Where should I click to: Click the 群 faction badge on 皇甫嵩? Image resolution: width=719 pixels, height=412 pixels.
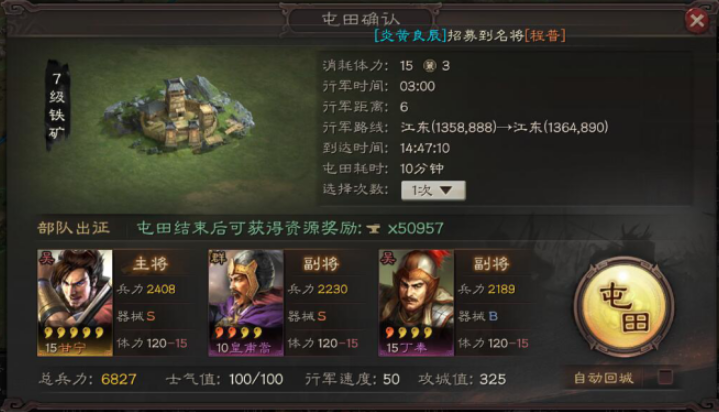(217, 258)
